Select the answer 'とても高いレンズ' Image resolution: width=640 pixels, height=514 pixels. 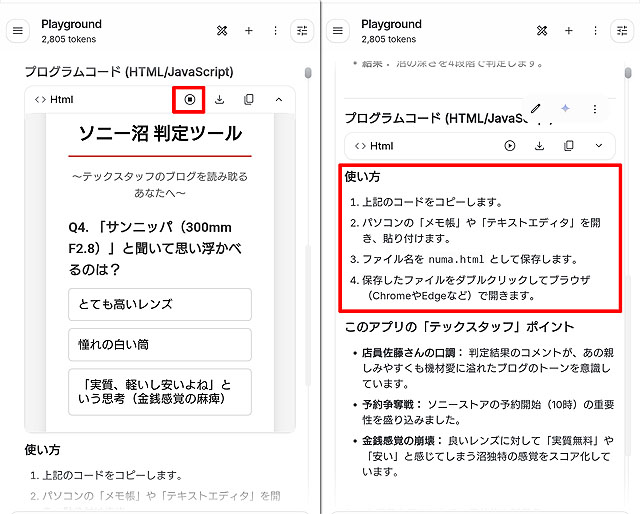160,304
